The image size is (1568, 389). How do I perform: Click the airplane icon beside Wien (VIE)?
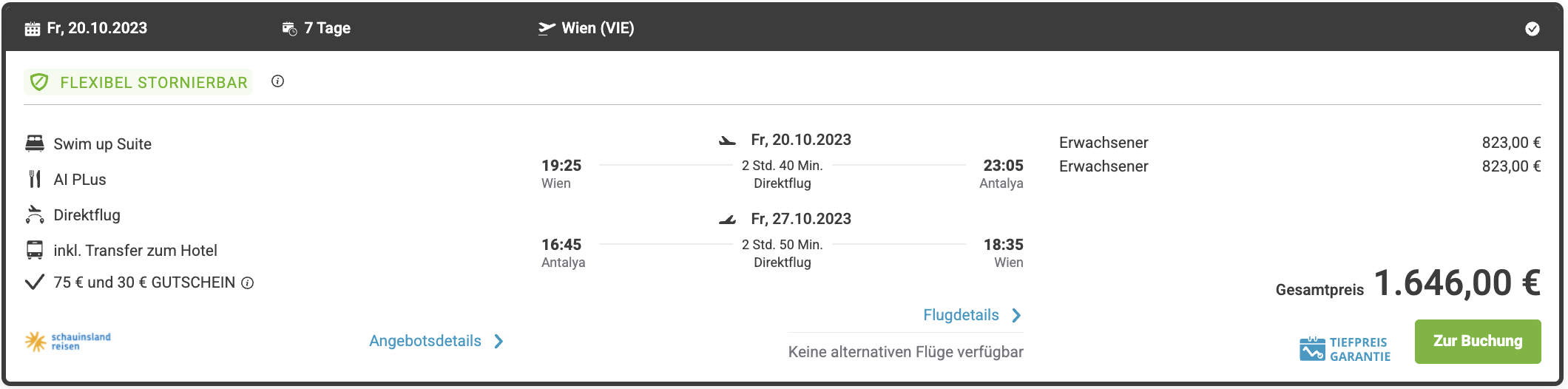coord(547,28)
